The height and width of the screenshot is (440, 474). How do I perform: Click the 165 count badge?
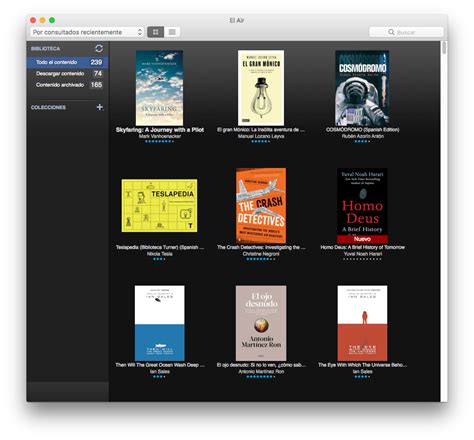pos(96,85)
